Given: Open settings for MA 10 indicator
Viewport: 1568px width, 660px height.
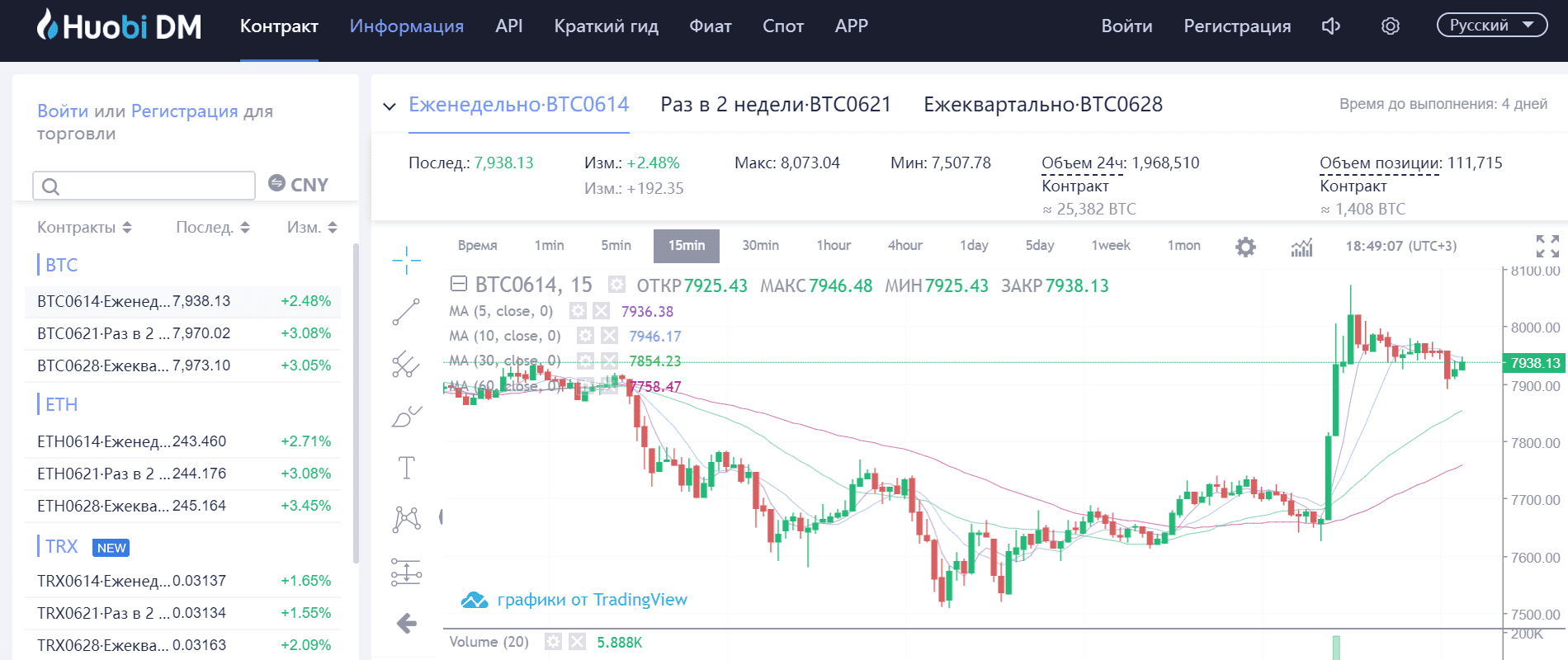Looking at the screenshot, I should click(585, 336).
